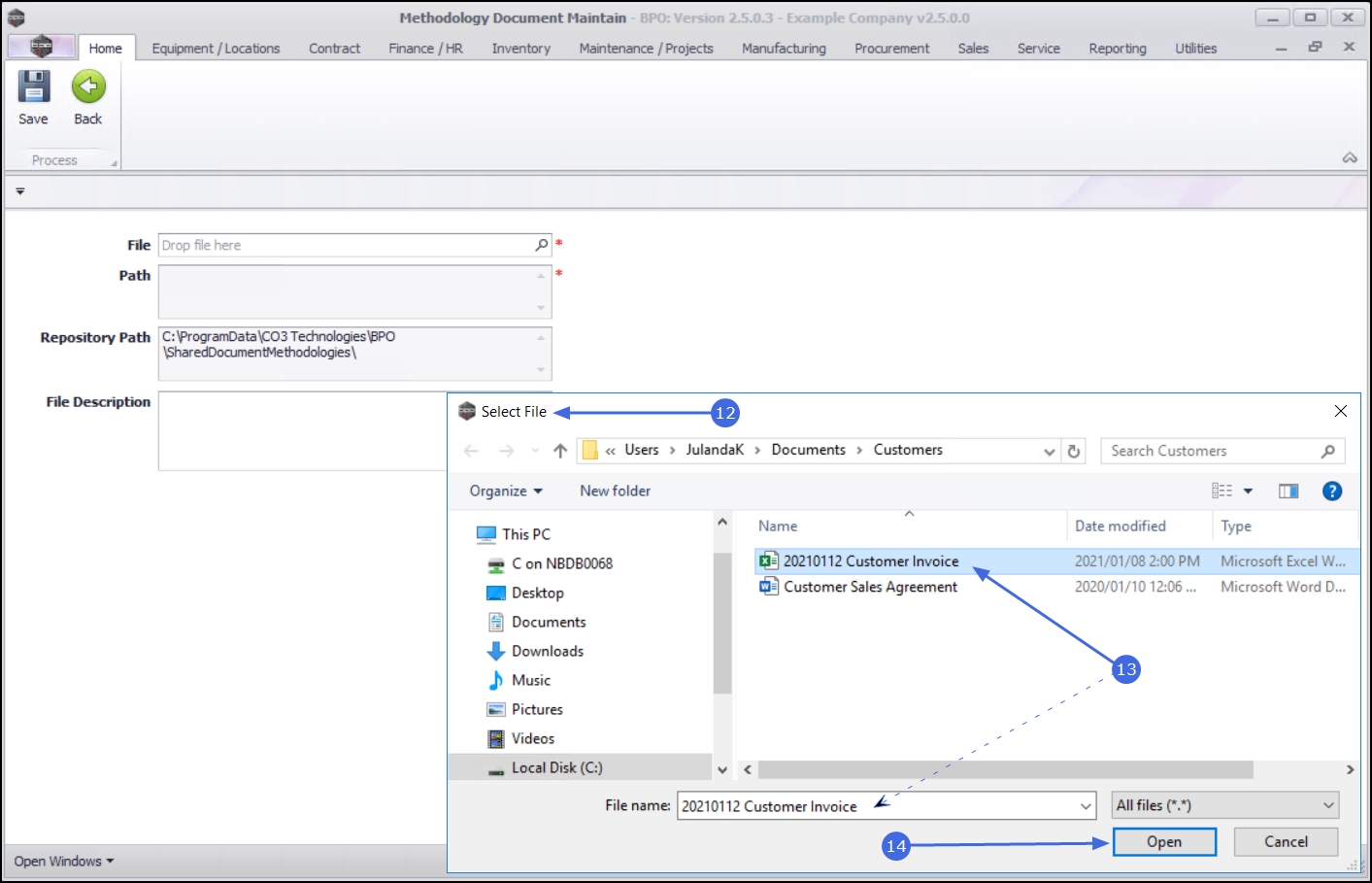1372x883 pixels.
Task: Open the Contract ribbon tab
Action: 334,49
